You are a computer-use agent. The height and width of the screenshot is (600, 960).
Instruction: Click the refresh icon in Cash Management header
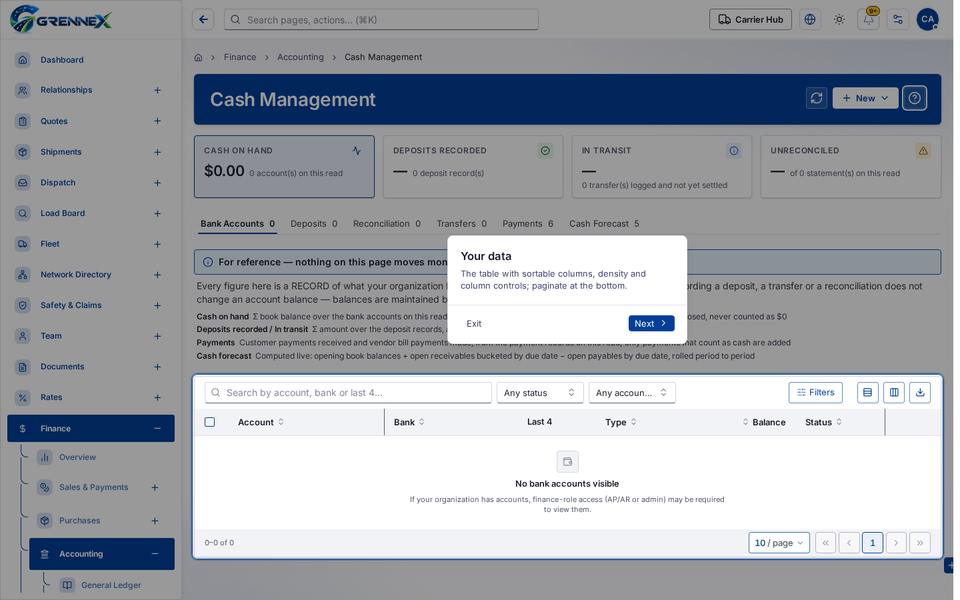click(x=816, y=98)
